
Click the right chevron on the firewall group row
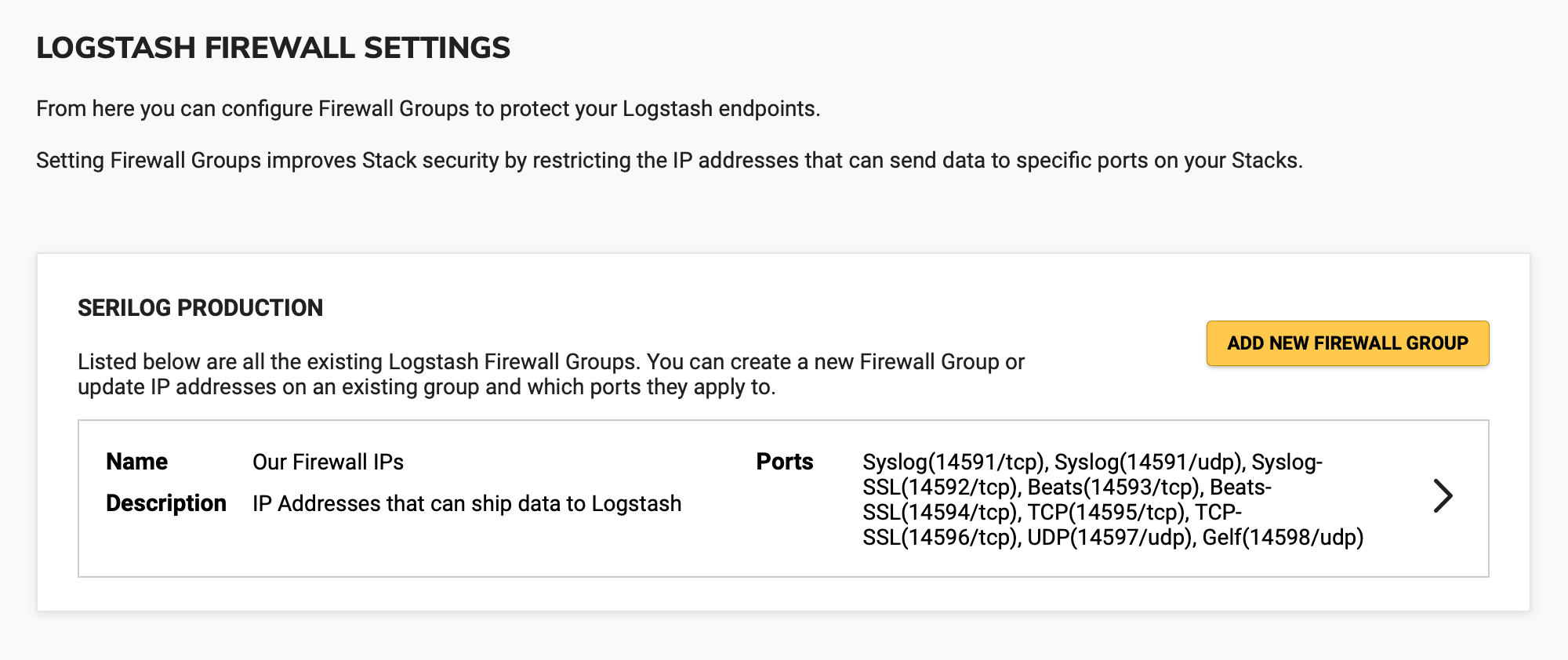[1443, 495]
